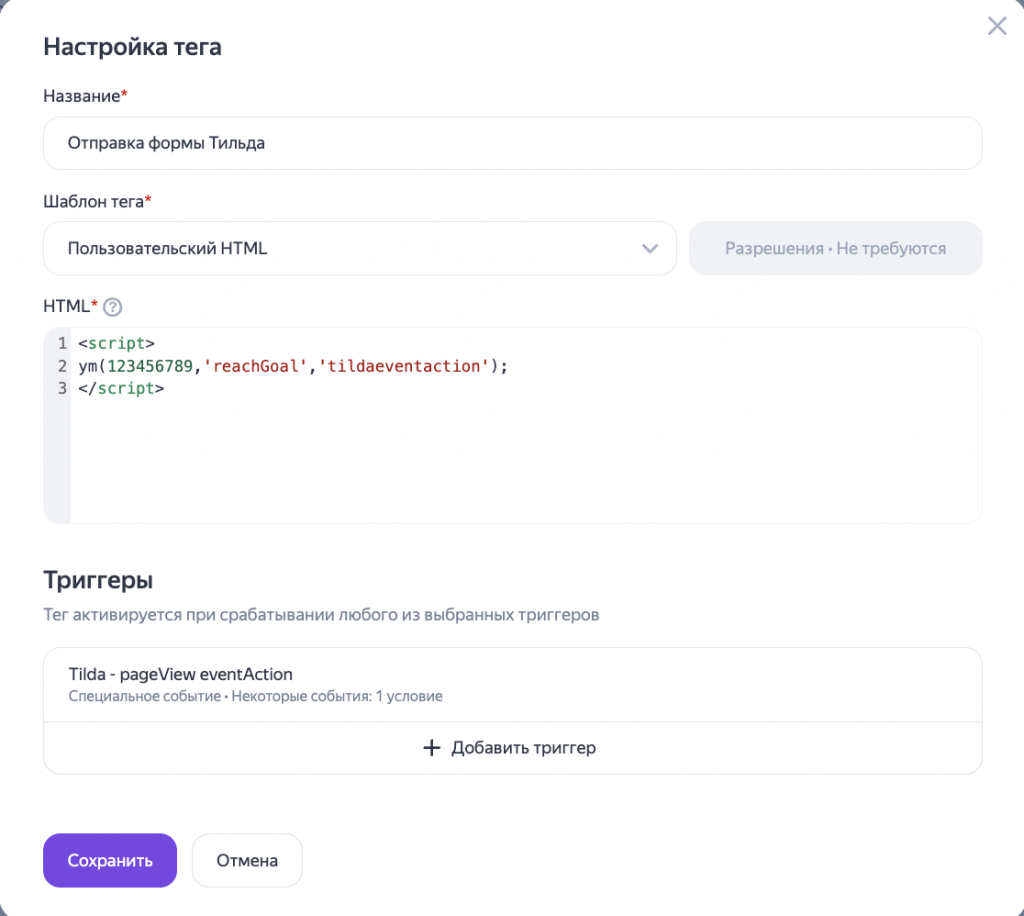
Task: Click the plus icon beside Добавить триггер
Action: coord(432,748)
